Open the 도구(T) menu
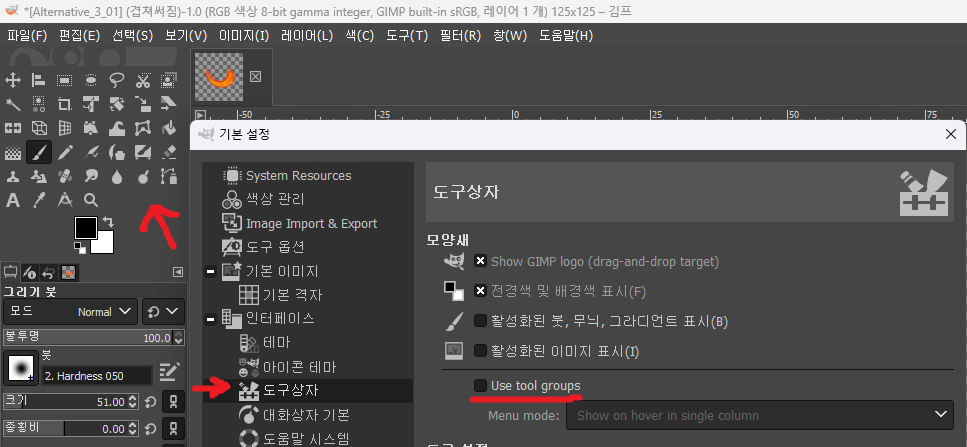This screenshot has width=967, height=447. [407, 36]
